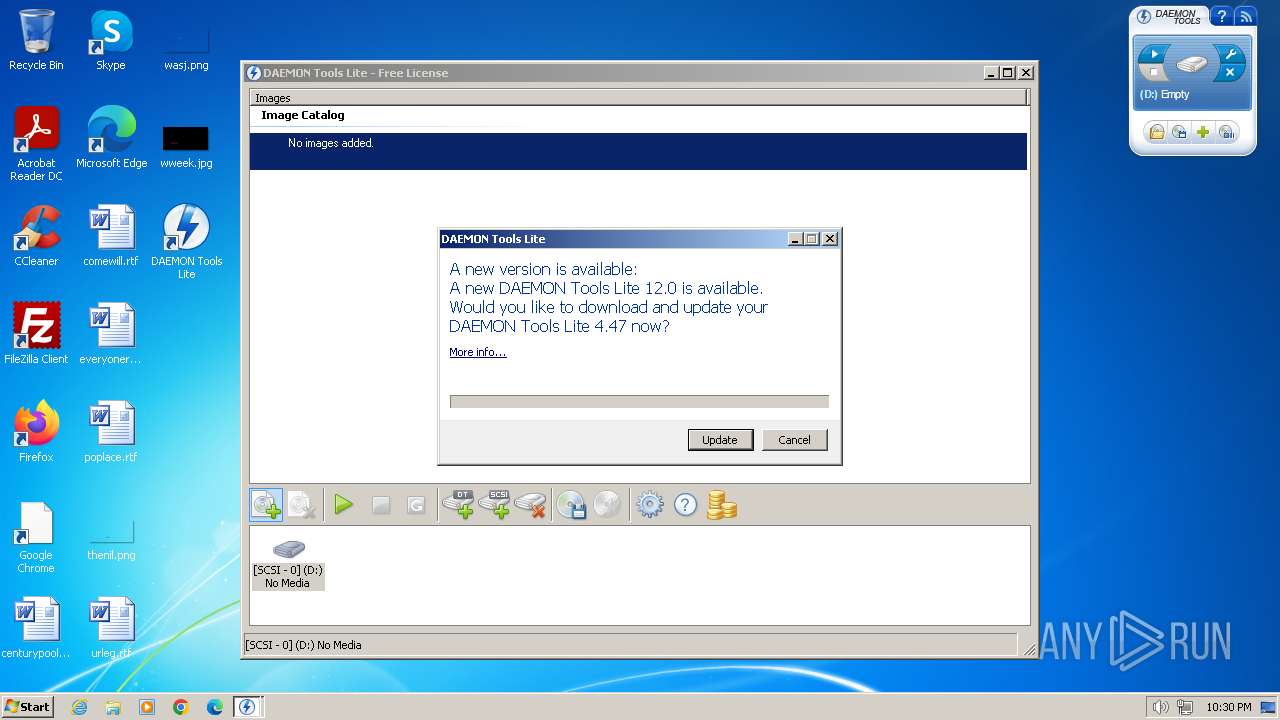
Task: Click the greyed Burn Image disc icon
Action: pos(607,505)
